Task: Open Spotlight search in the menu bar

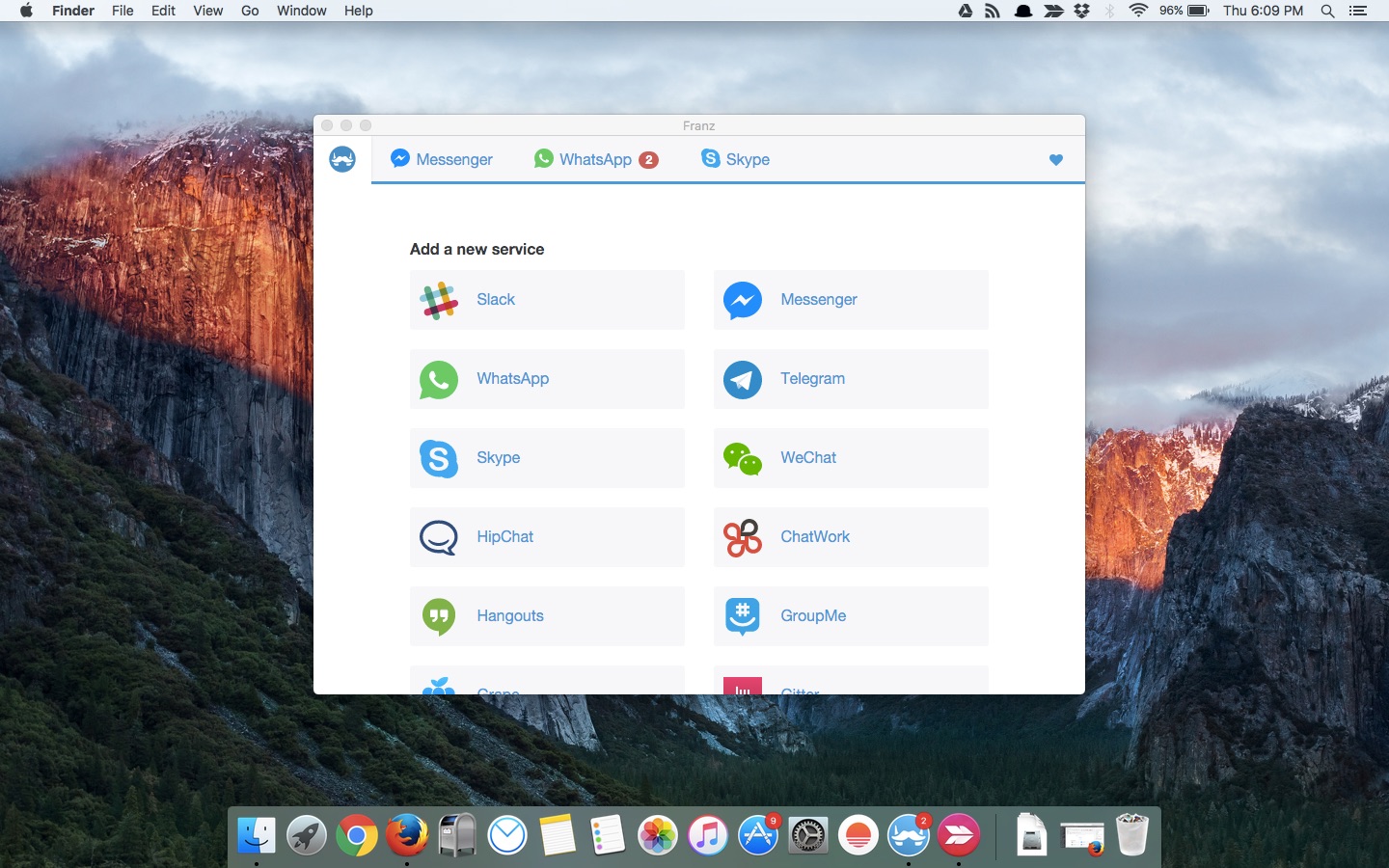Action: 1327,11
